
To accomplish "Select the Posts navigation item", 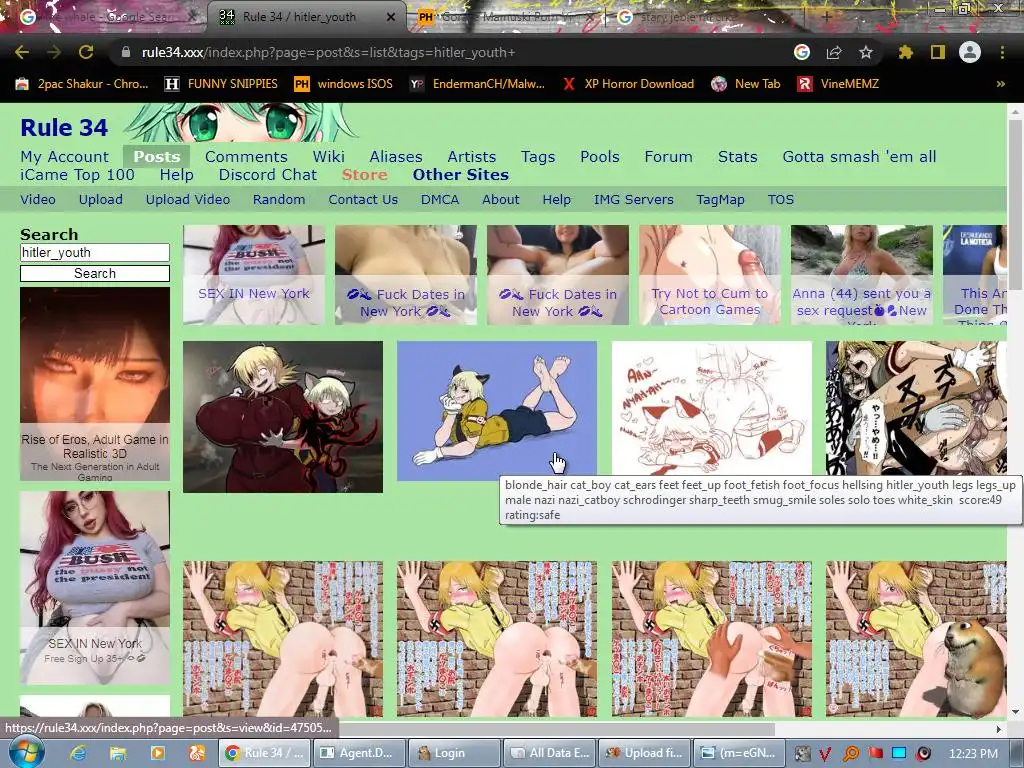I will pyautogui.click(x=157, y=157).
